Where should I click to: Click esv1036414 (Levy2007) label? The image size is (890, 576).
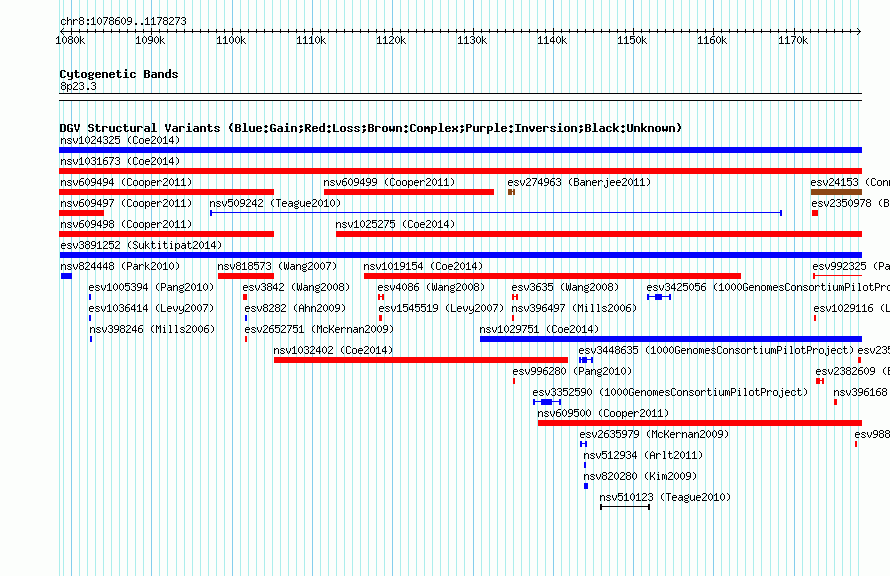point(152,308)
